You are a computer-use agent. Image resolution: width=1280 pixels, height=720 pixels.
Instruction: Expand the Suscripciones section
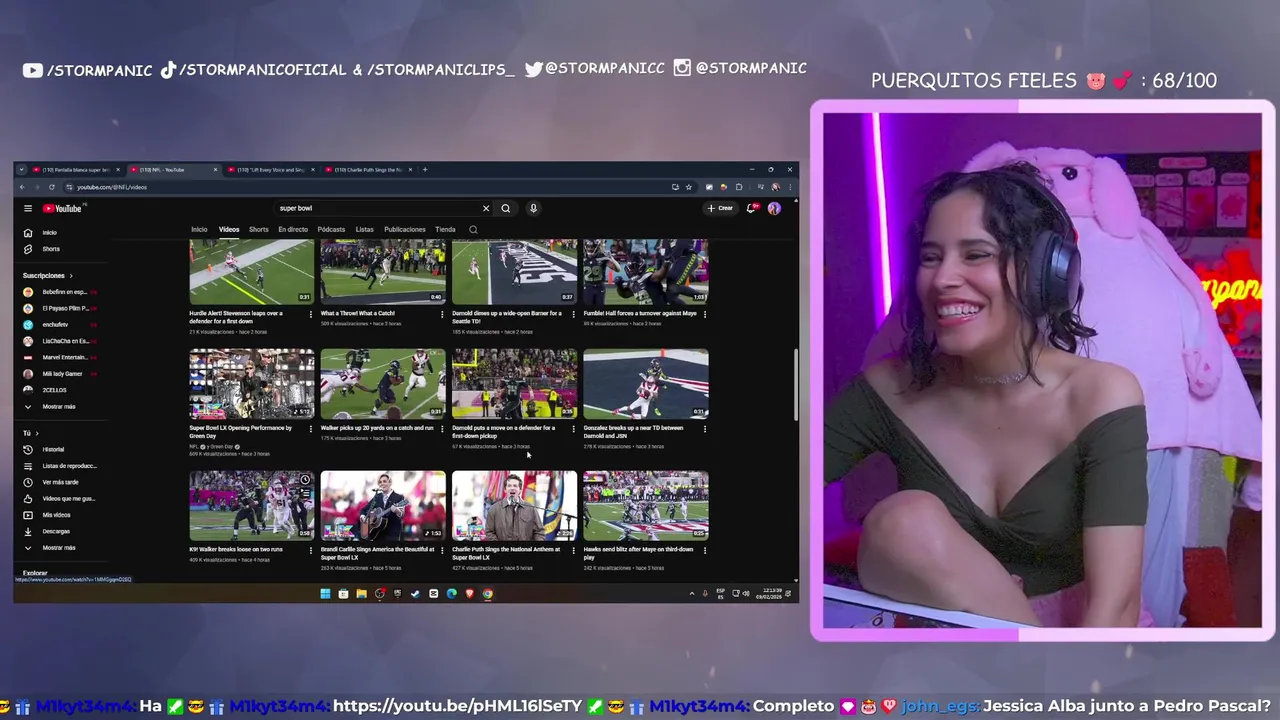pyautogui.click(x=48, y=275)
